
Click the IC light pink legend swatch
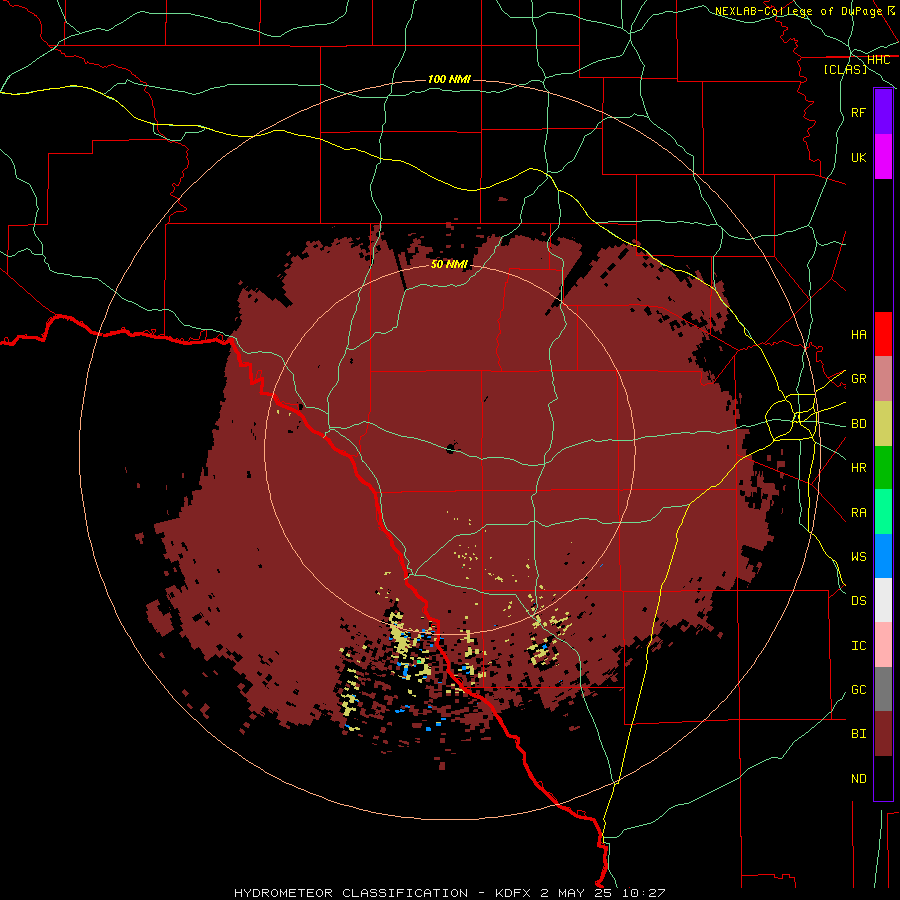point(883,645)
